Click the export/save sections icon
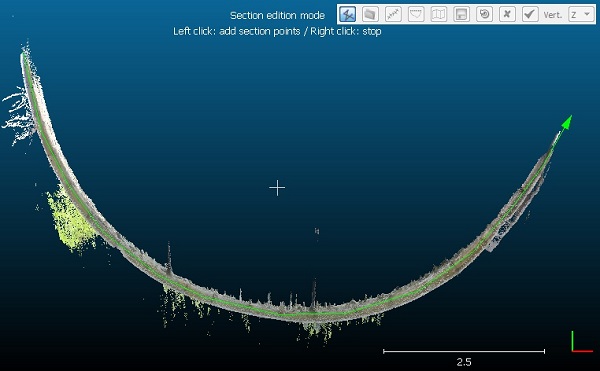Screen dimensions: 600x371 pos(461,15)
